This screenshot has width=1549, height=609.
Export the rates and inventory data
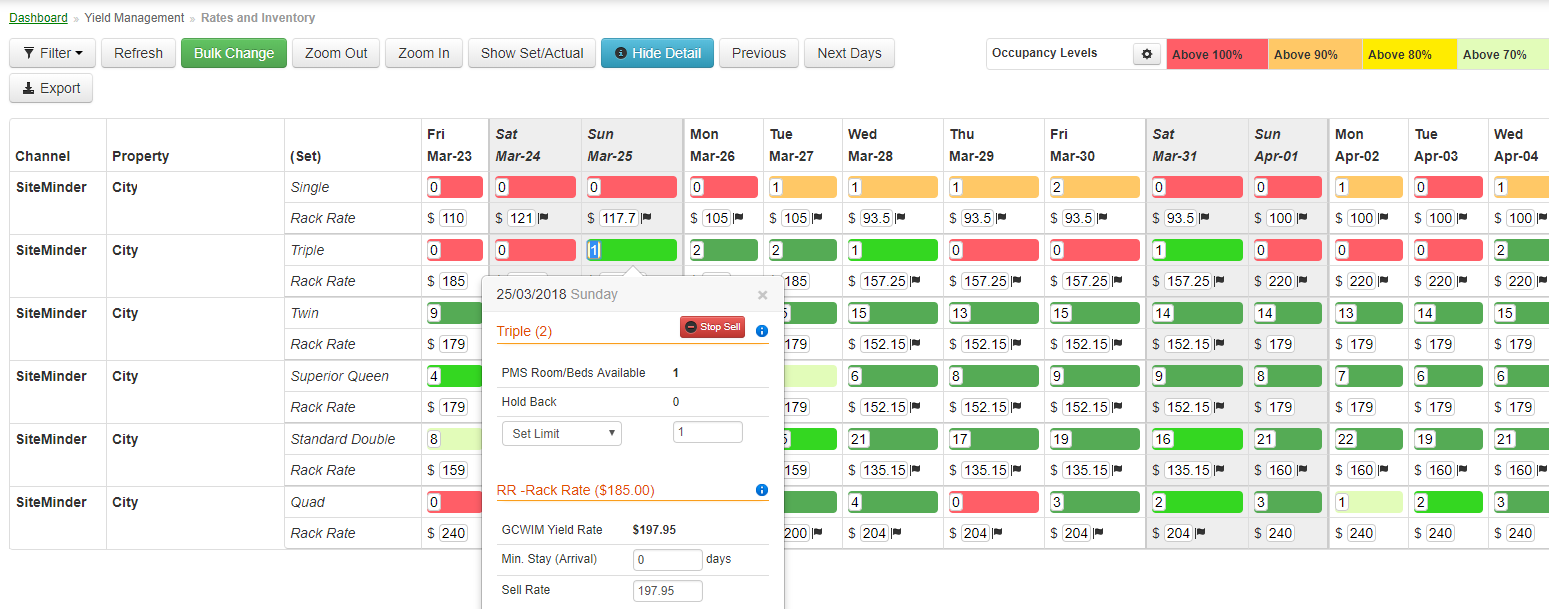(51, 88)
